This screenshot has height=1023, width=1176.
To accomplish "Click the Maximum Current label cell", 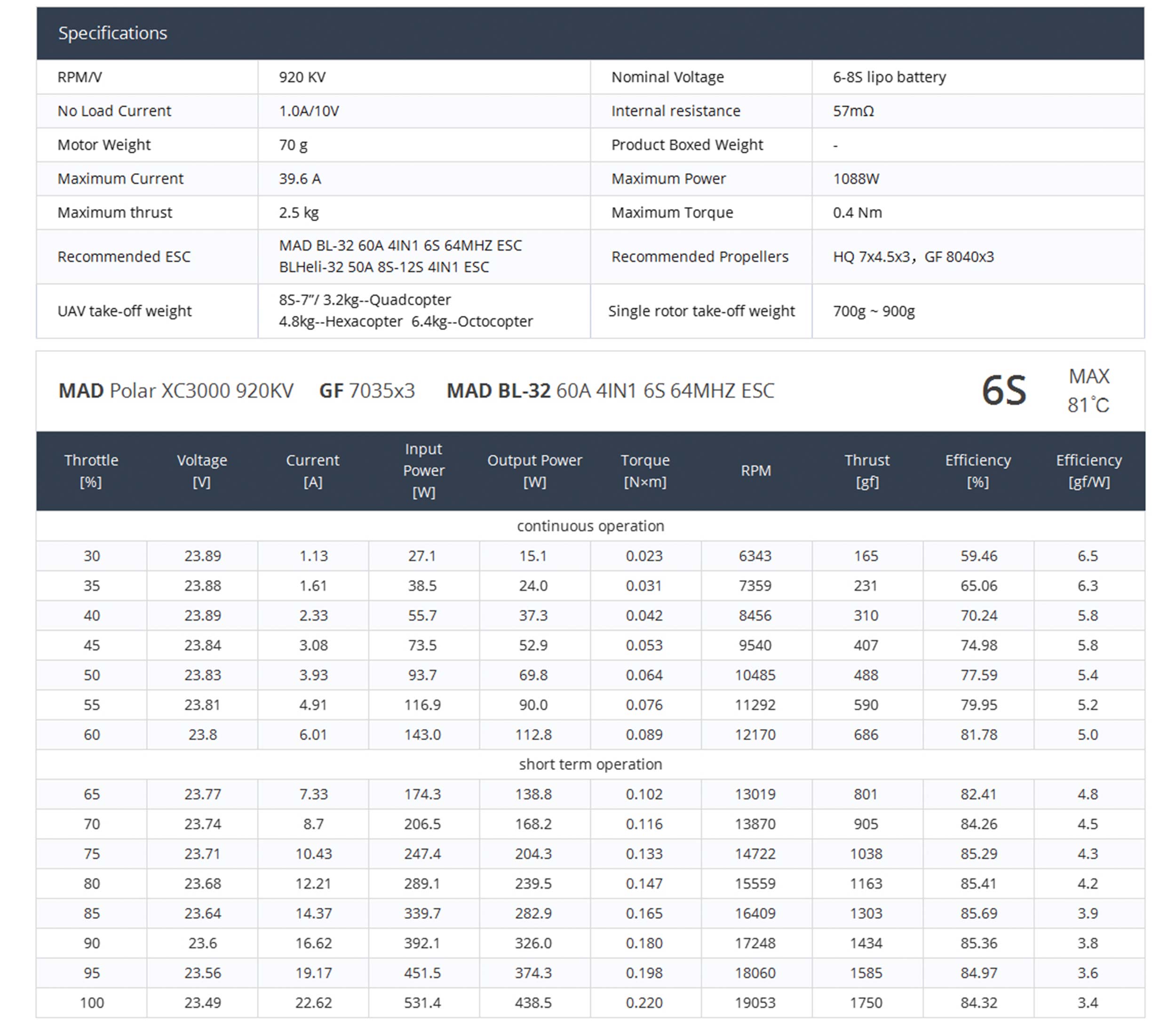I will pyautogui.click(x=120, y=179).
